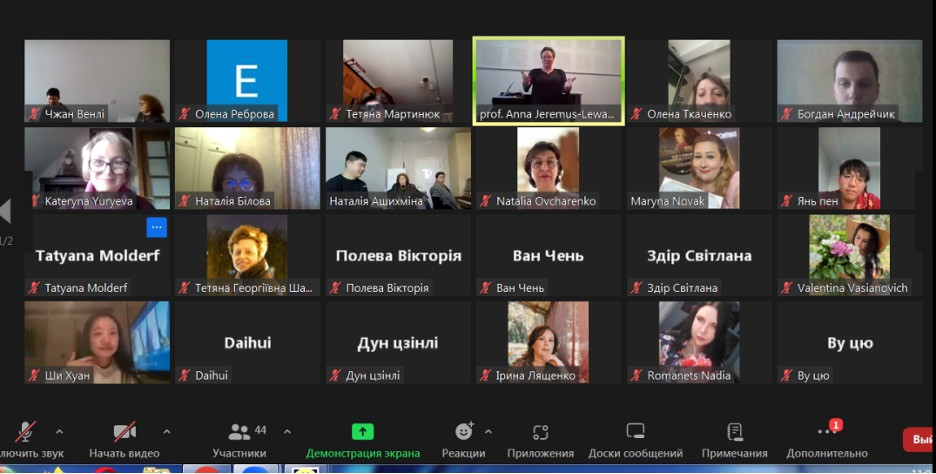Click the Natalia Ovcharenko name label
The width and height of the screenshot is (936, 474).
pos(546,201)
